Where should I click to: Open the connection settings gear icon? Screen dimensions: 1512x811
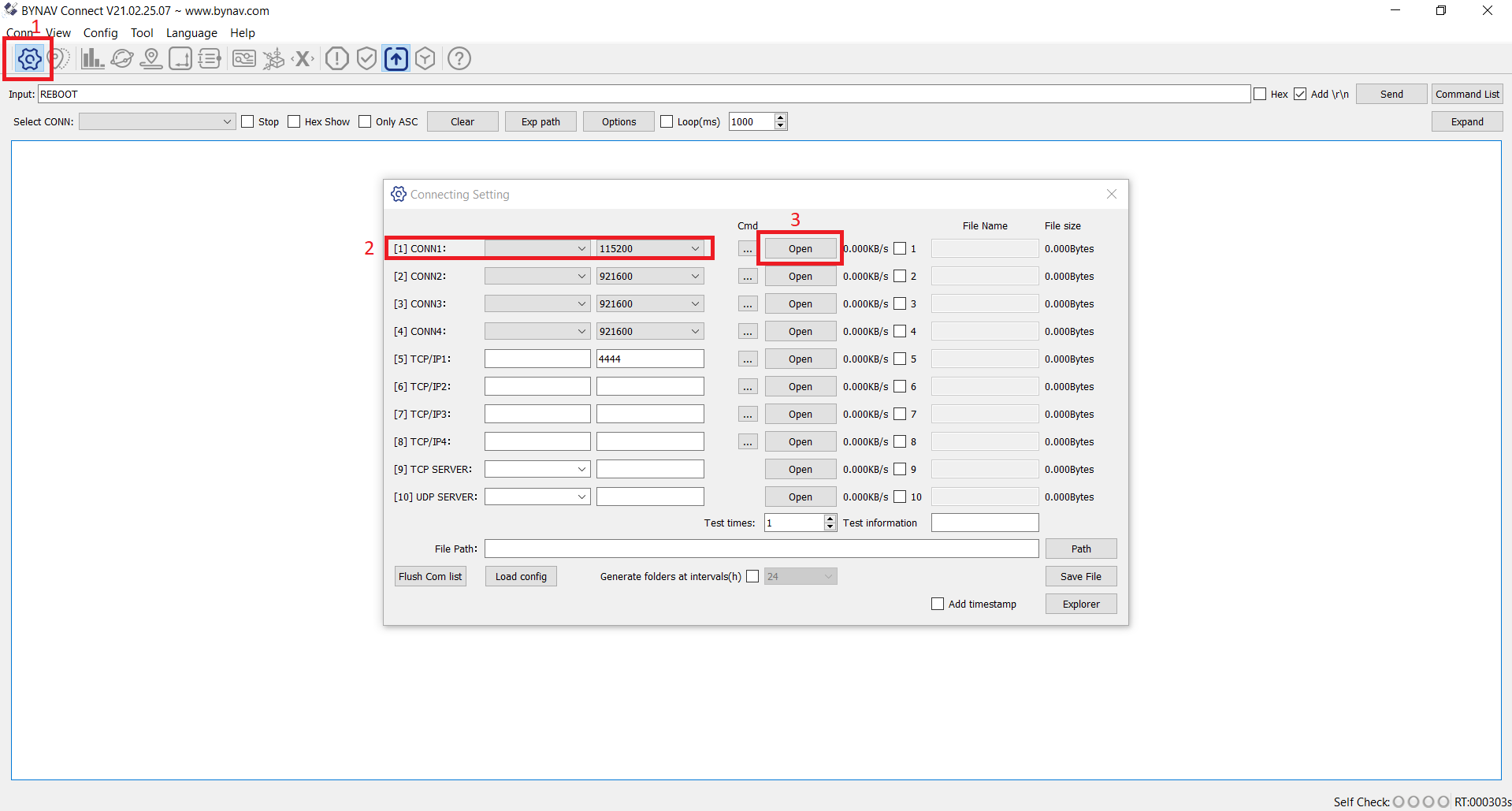(29, 59)
